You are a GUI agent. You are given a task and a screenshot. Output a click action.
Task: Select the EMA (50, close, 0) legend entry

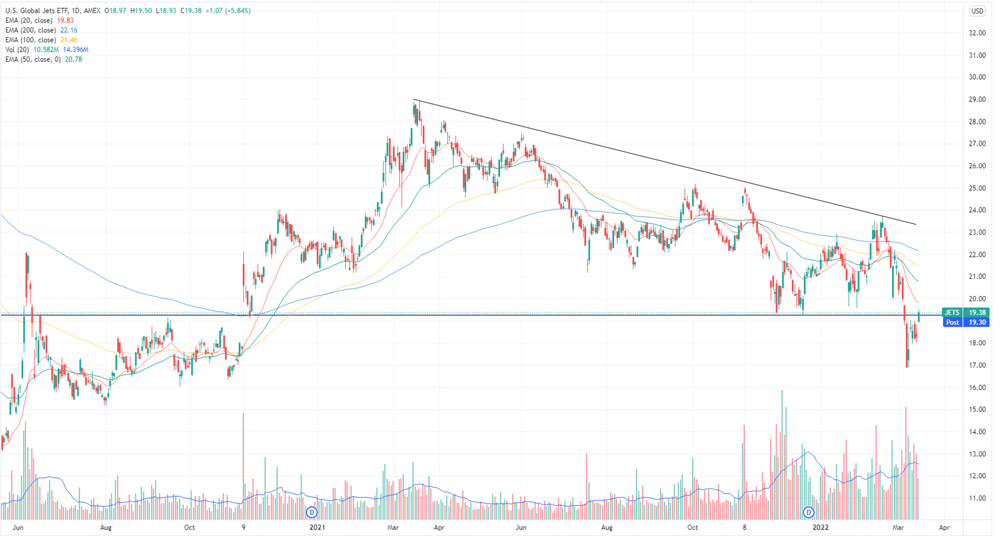[x=33, y=59]
